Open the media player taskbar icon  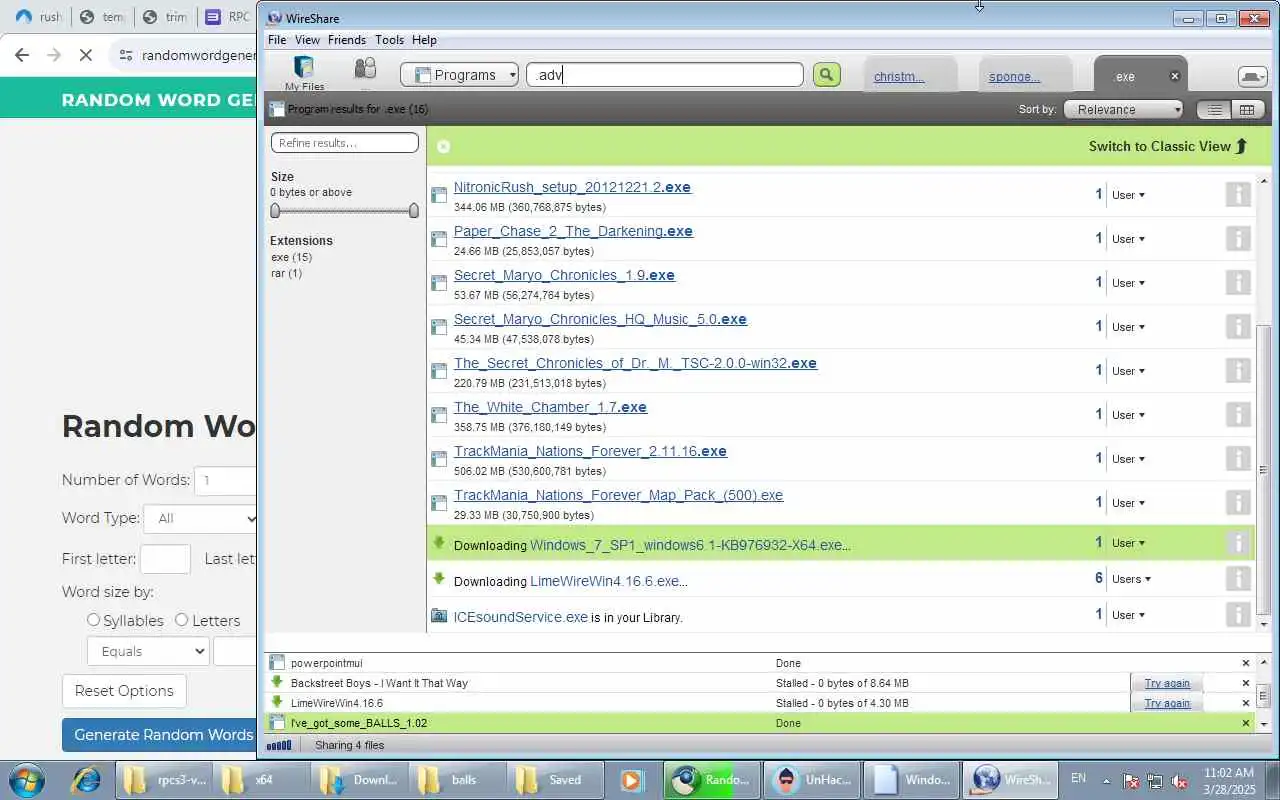[631, 780]
